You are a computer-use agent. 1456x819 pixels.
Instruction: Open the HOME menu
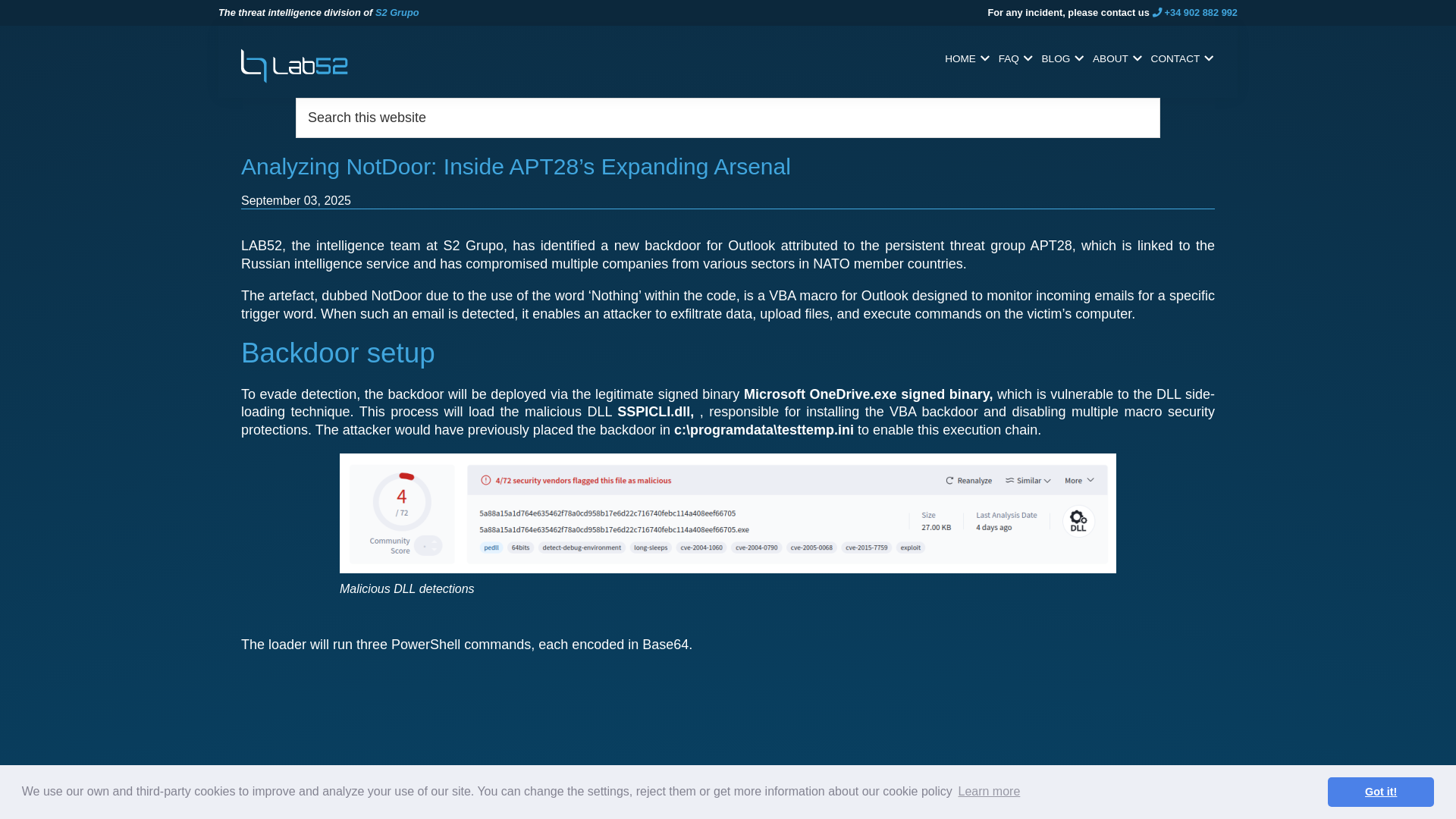pyautogui.click(x=960, y=58)
